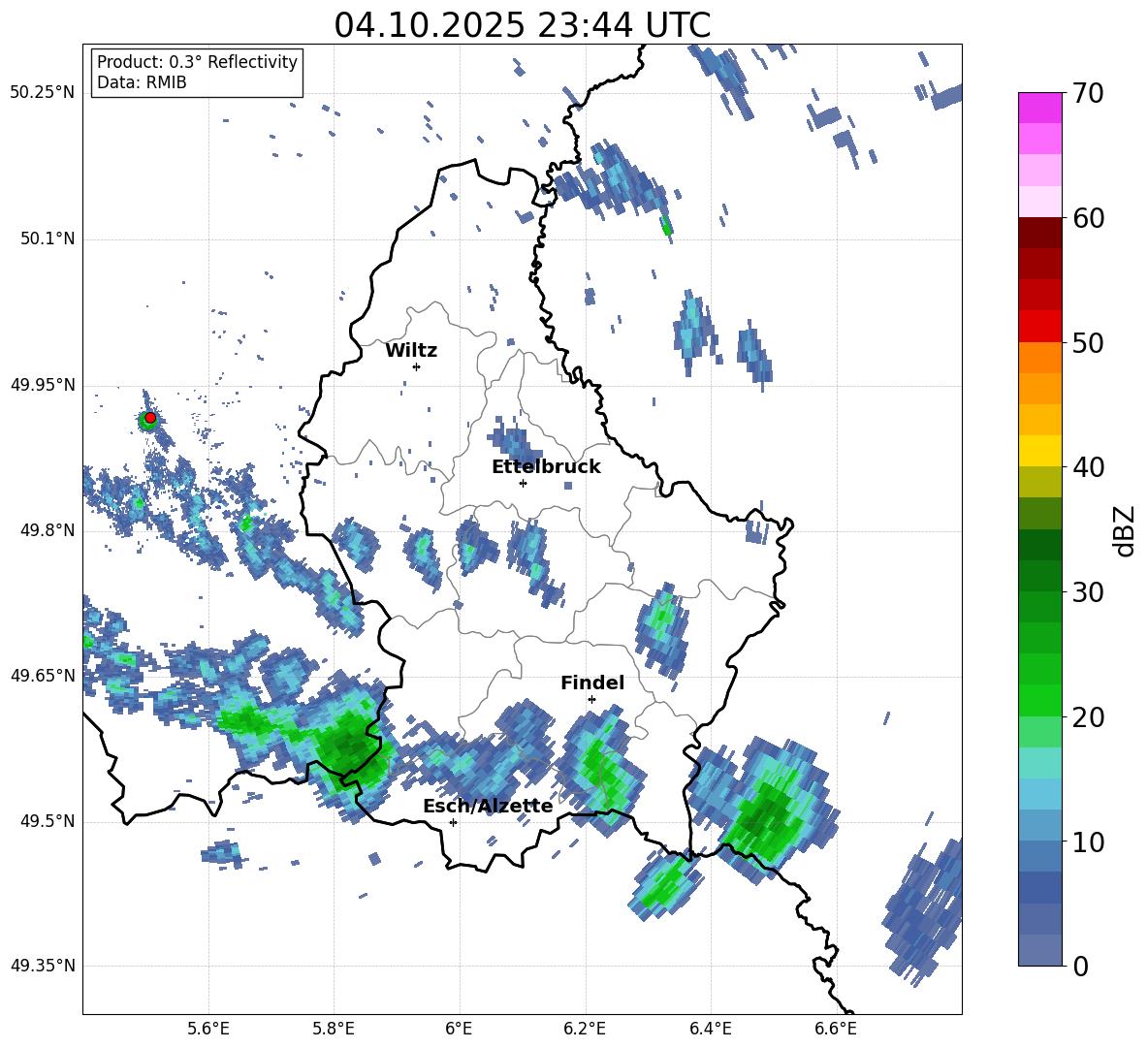The width and height of the screenshot is (1148, 1048).
Task: Click the 49.5°N latitude label
Action: point(48,821)
